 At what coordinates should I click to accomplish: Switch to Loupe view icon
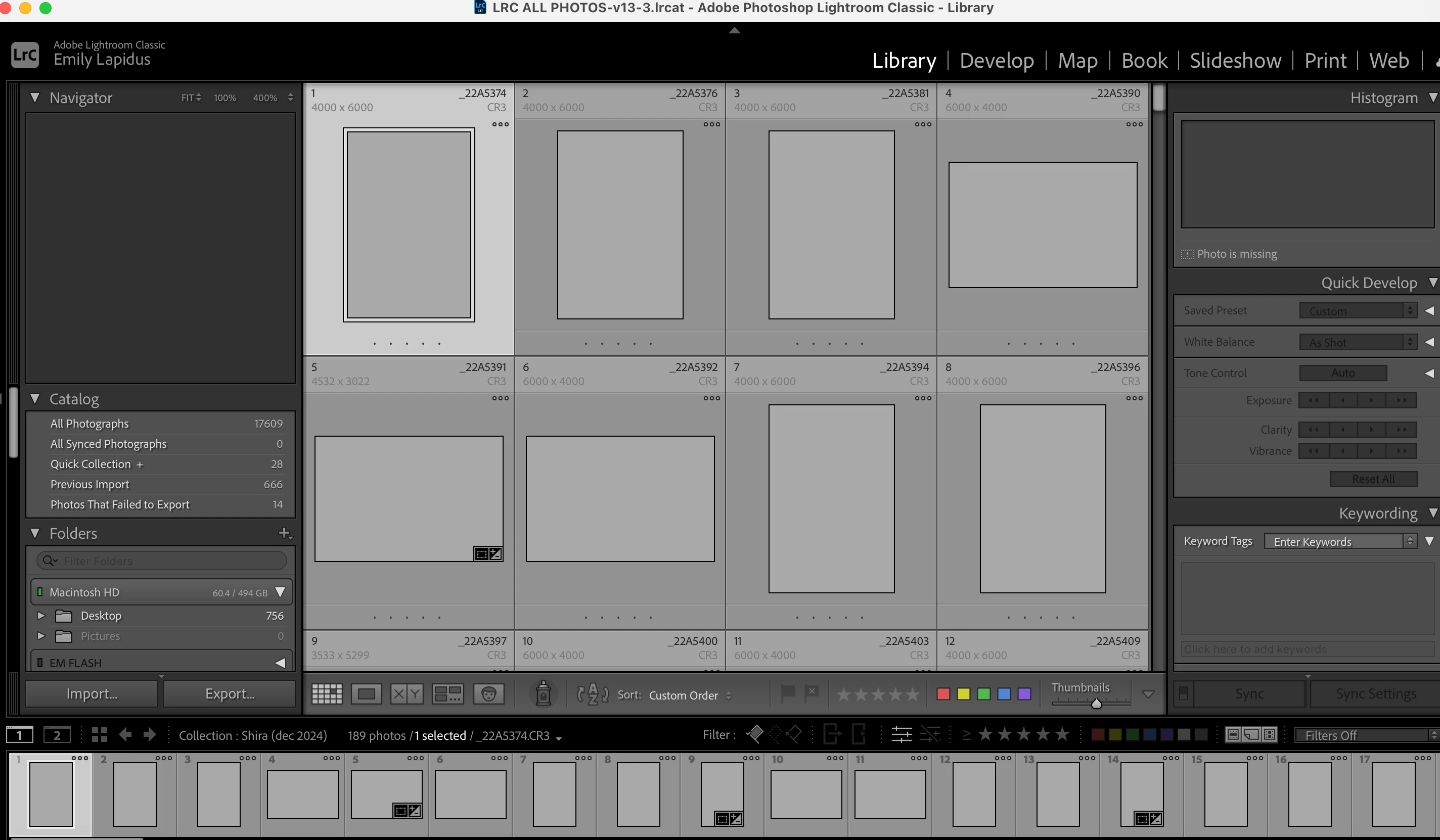(x=366, y=694)
